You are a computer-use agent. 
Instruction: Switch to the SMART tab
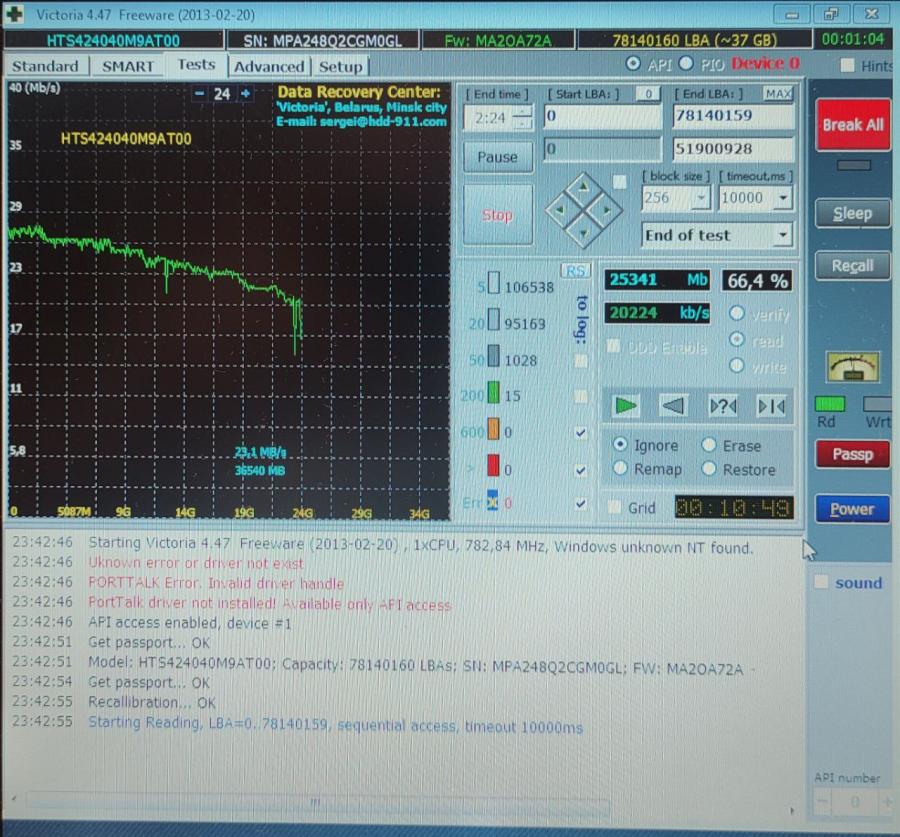(x=128, y=66)
